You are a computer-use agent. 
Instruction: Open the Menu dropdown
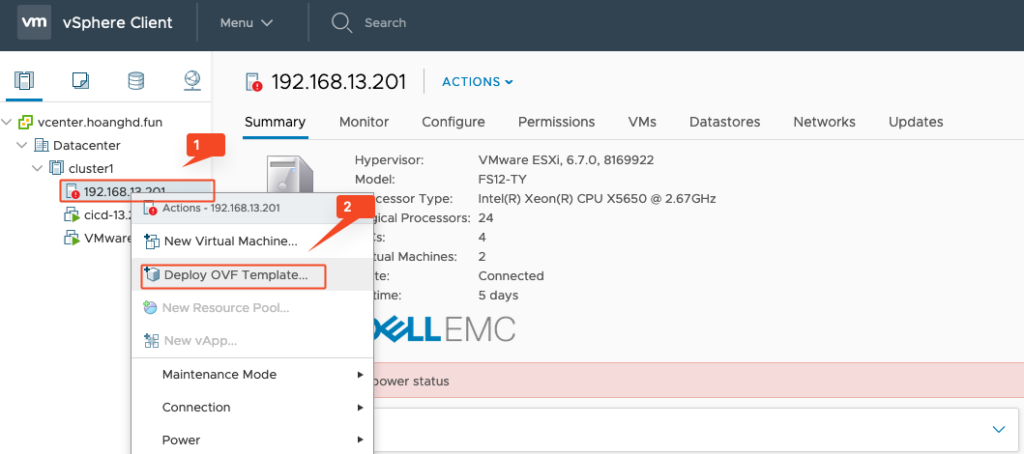pos(246,22)
